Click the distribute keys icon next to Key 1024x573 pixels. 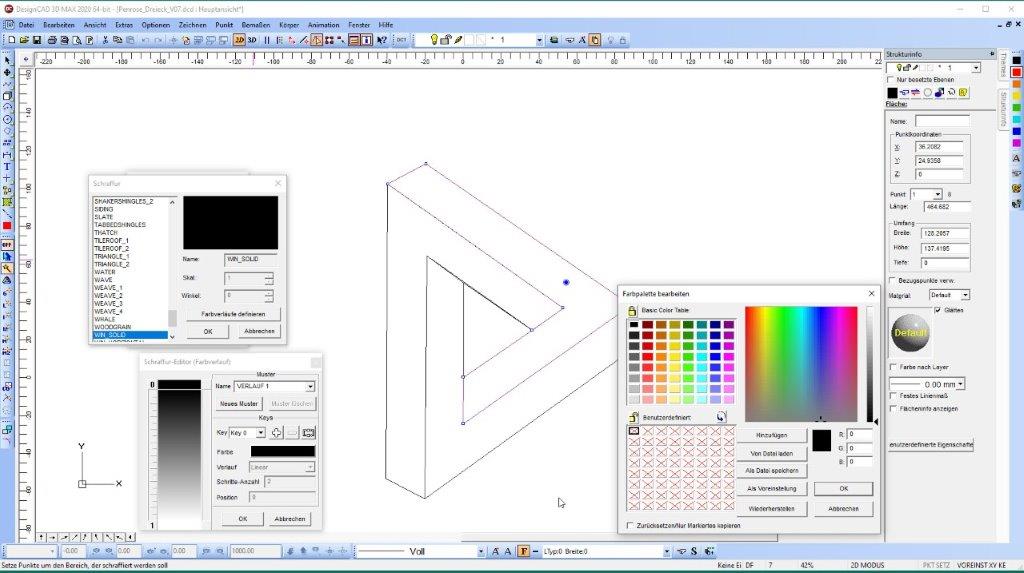[308, 433]
